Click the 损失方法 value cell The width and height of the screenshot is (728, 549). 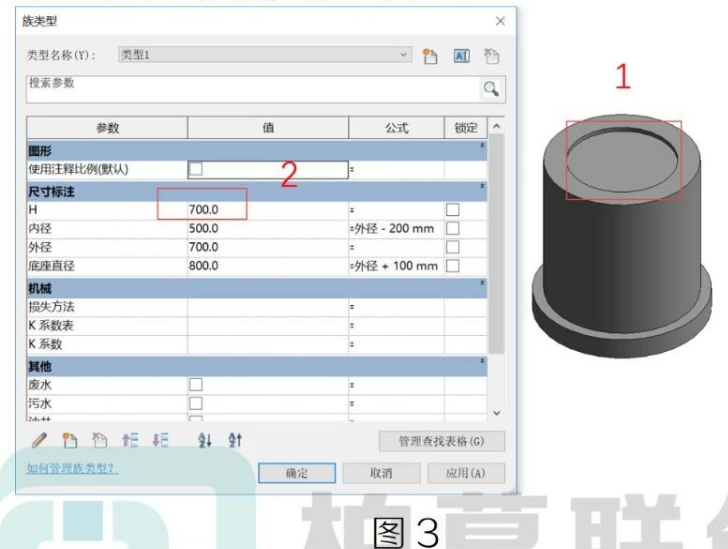(x=268, y=307)
